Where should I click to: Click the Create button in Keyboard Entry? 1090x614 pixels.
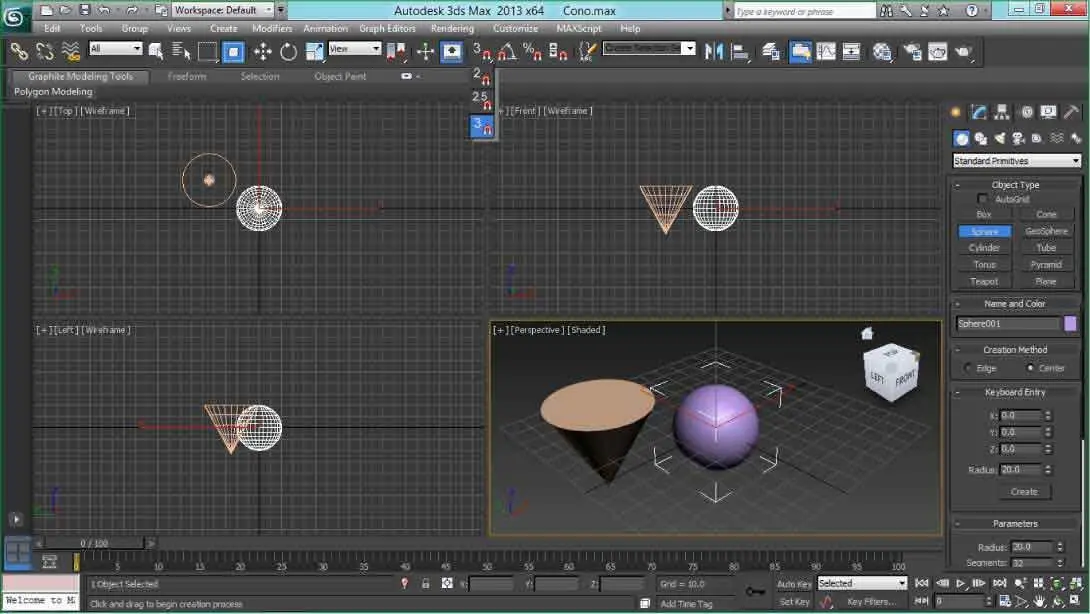tap(1023, 492)
